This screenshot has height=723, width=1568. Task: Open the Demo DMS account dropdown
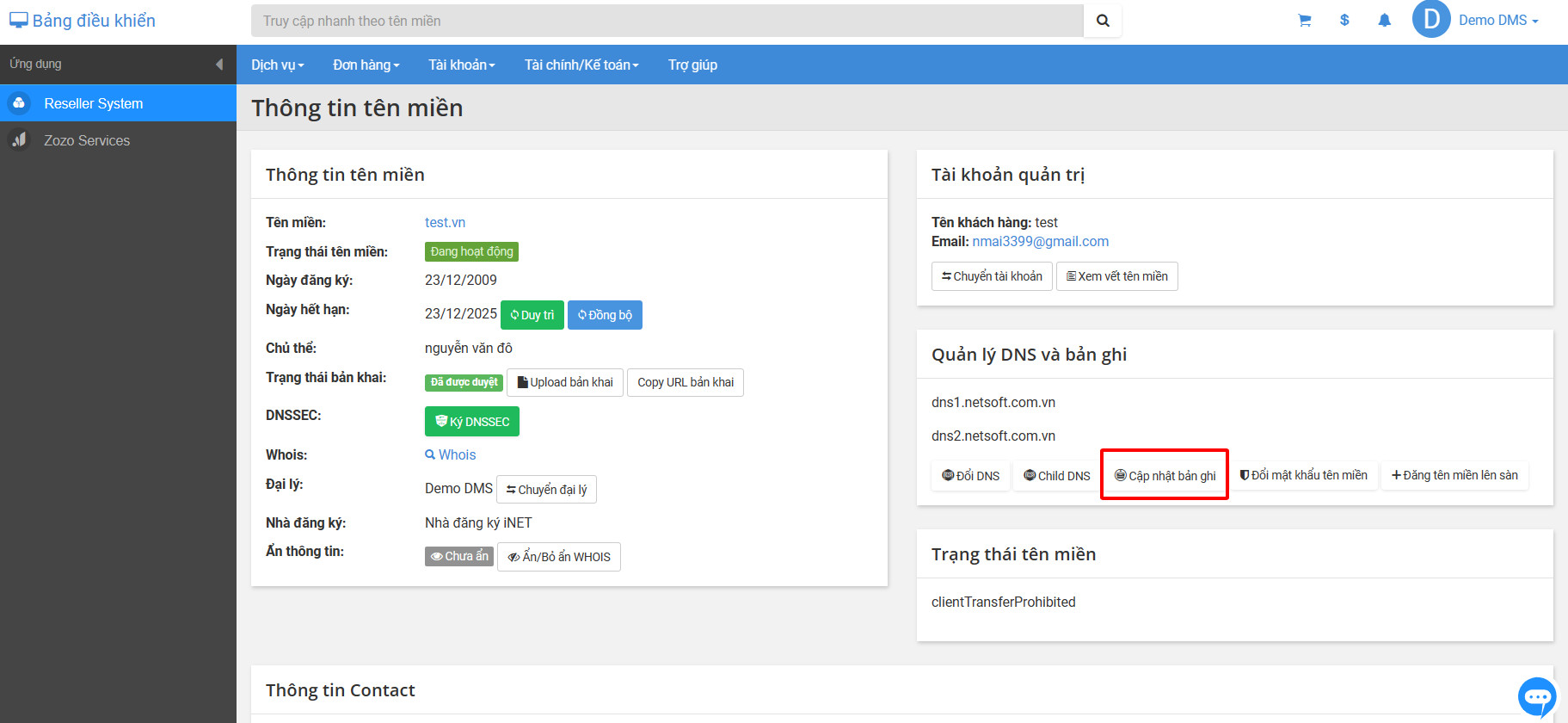(1498, 21)
